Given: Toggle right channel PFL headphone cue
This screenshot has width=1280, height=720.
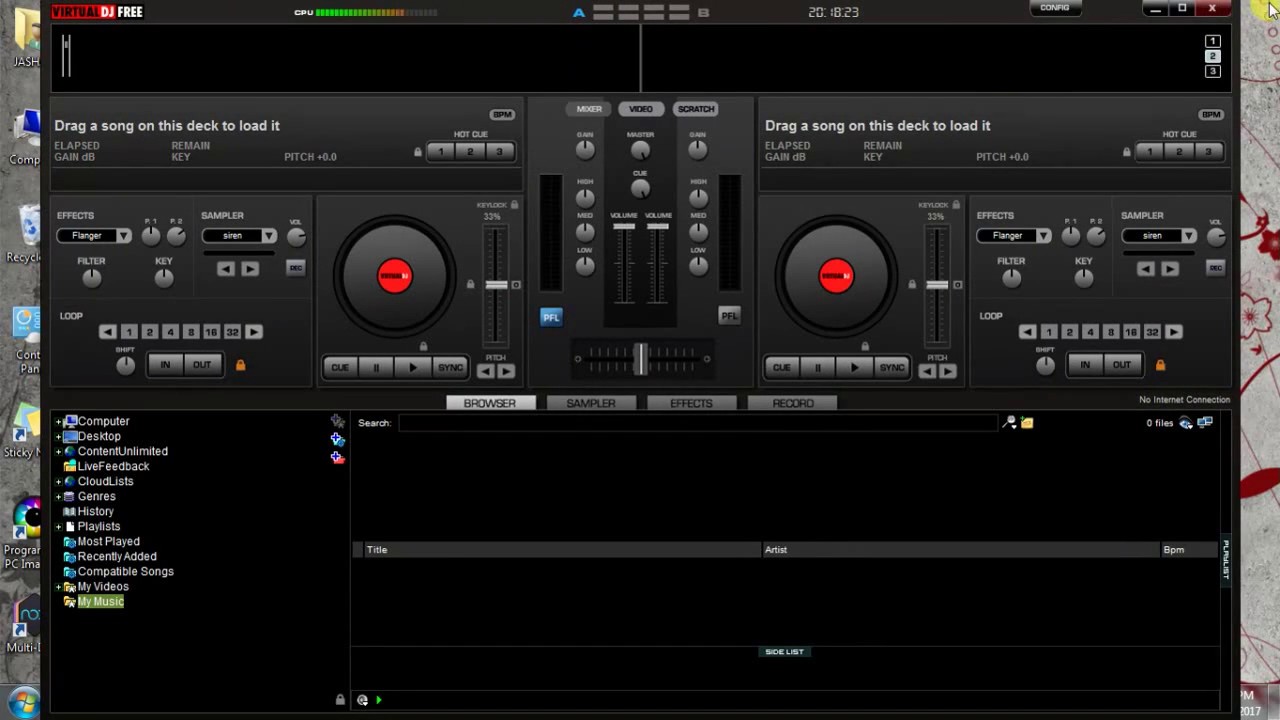Looking at the screenshot, I should [729, 317].
